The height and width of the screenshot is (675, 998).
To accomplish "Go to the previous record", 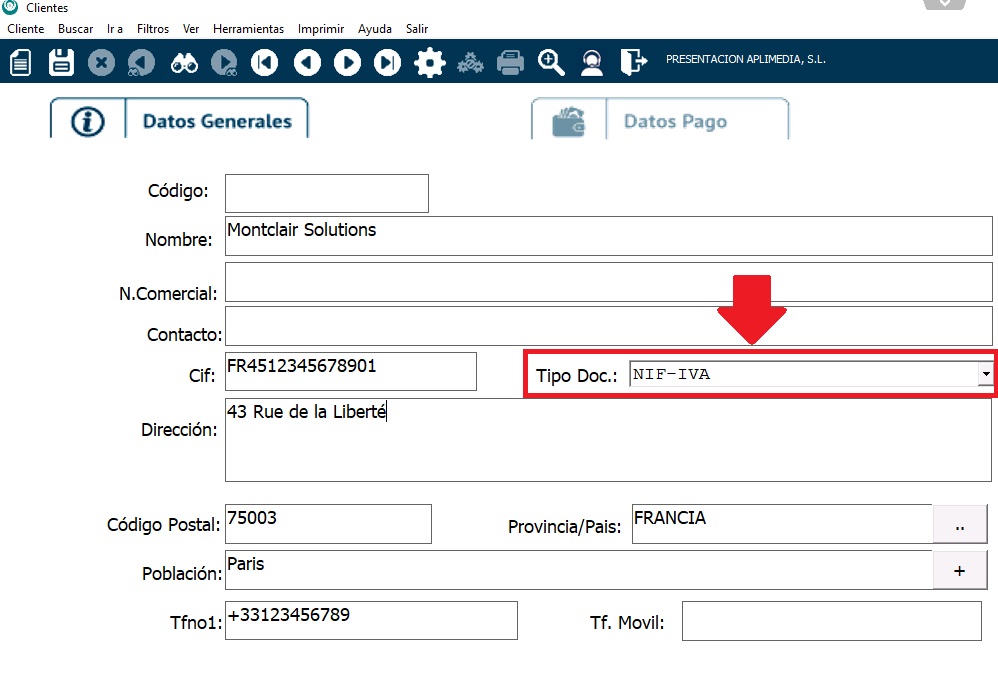I will coord(307,63).
